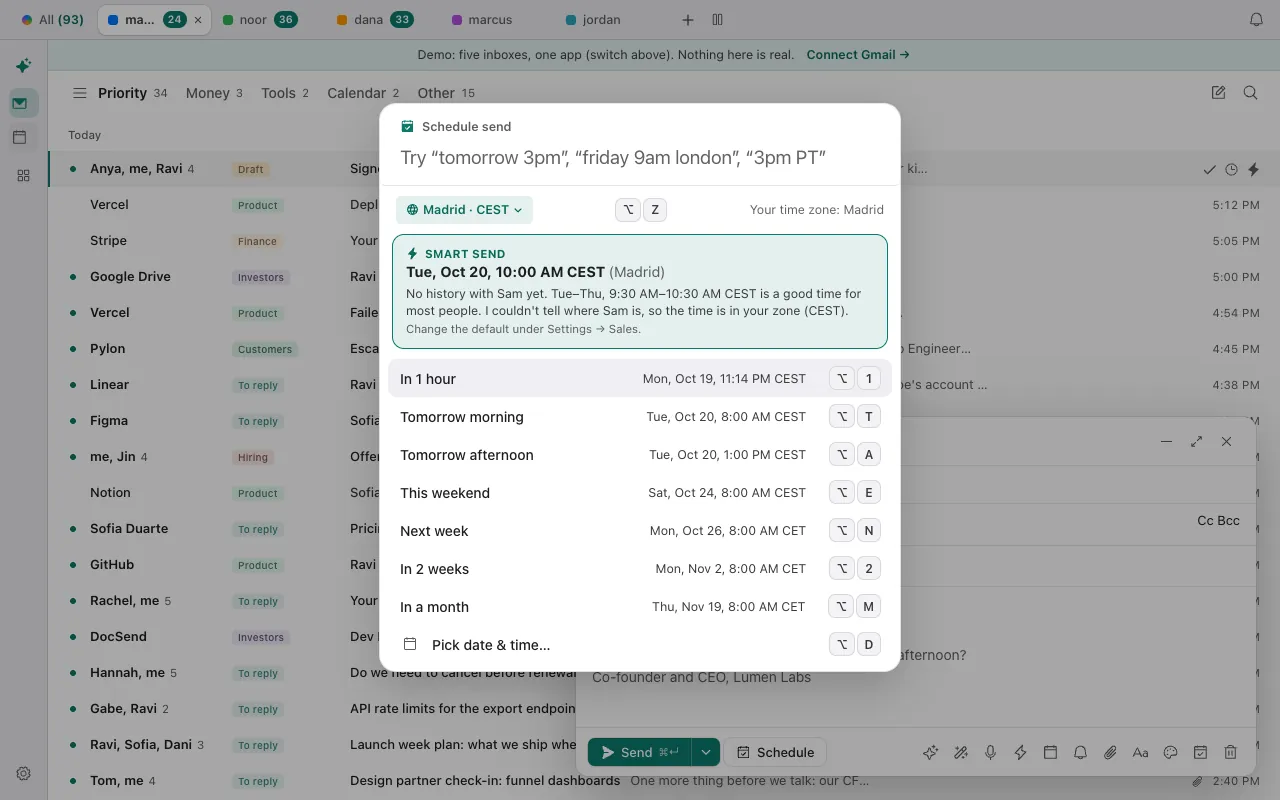
Task: Select the 'In 1 hour' schedule option
Action: coord(640,379)
